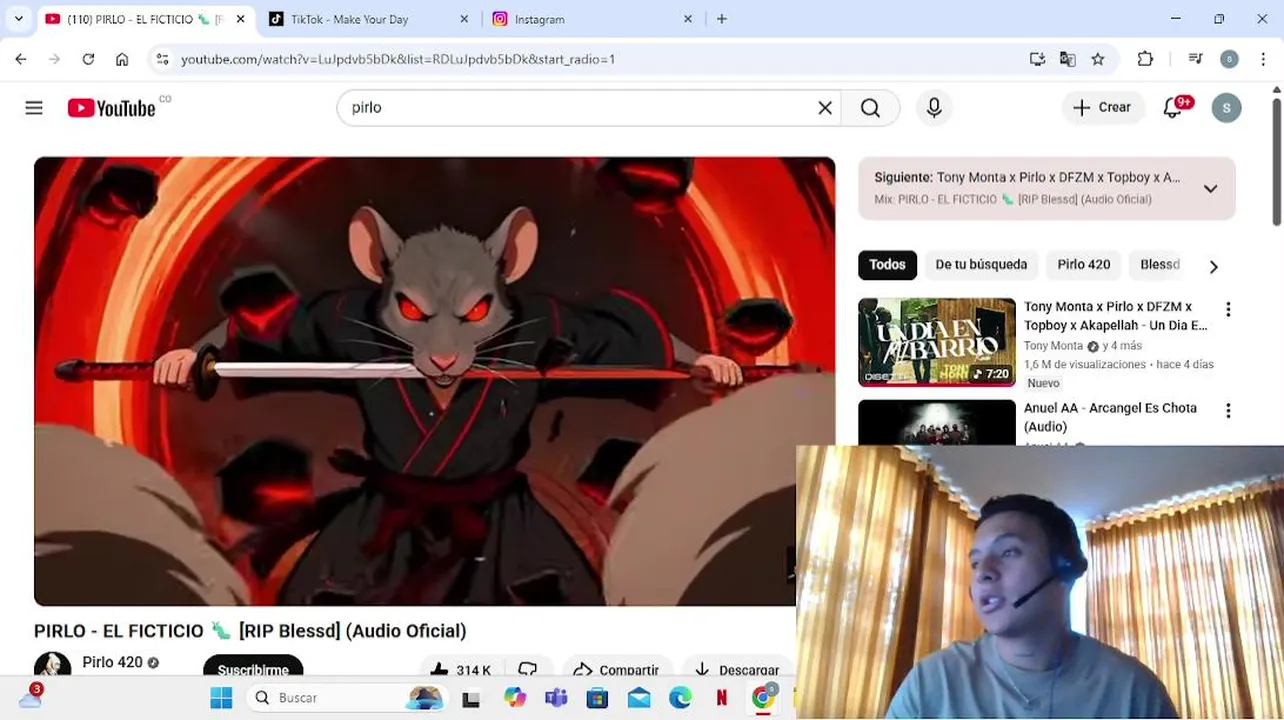Select the Blessd filter chip
1284x720 pixels.
click(x=1160, y=265)
